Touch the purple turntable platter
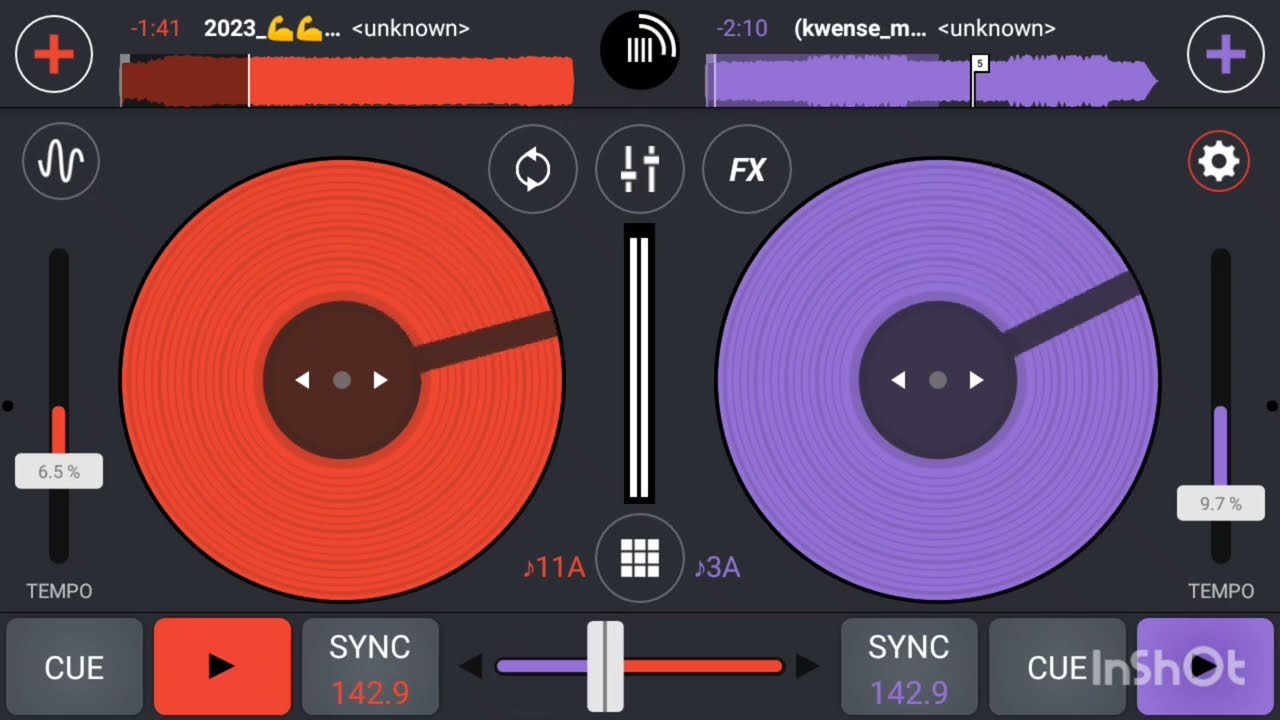 [x=938, y=380]
